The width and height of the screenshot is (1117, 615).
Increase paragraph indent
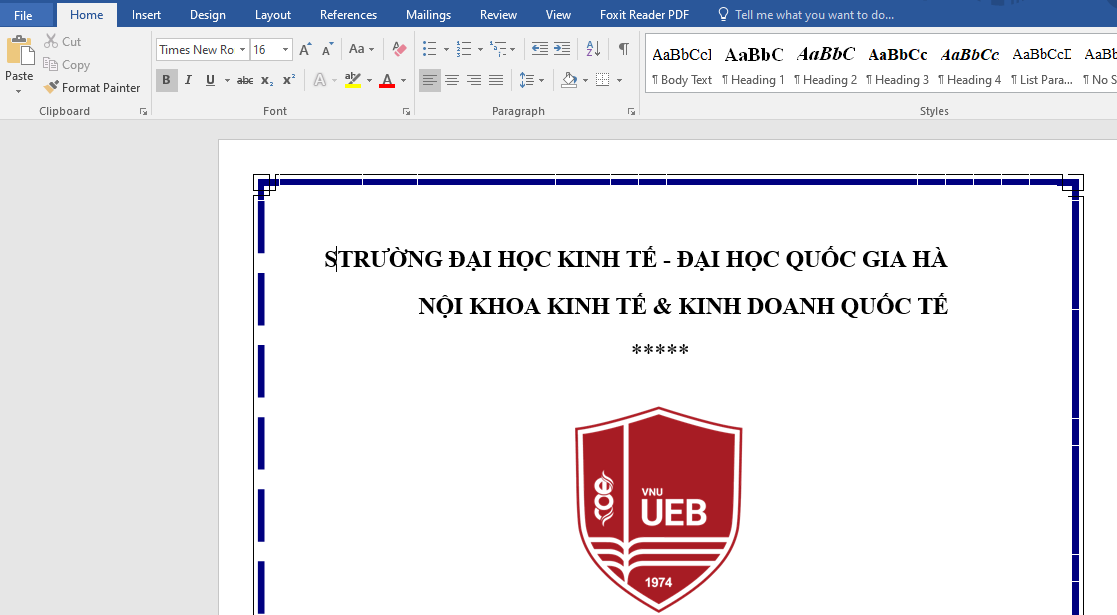click(x=562, y=49)
